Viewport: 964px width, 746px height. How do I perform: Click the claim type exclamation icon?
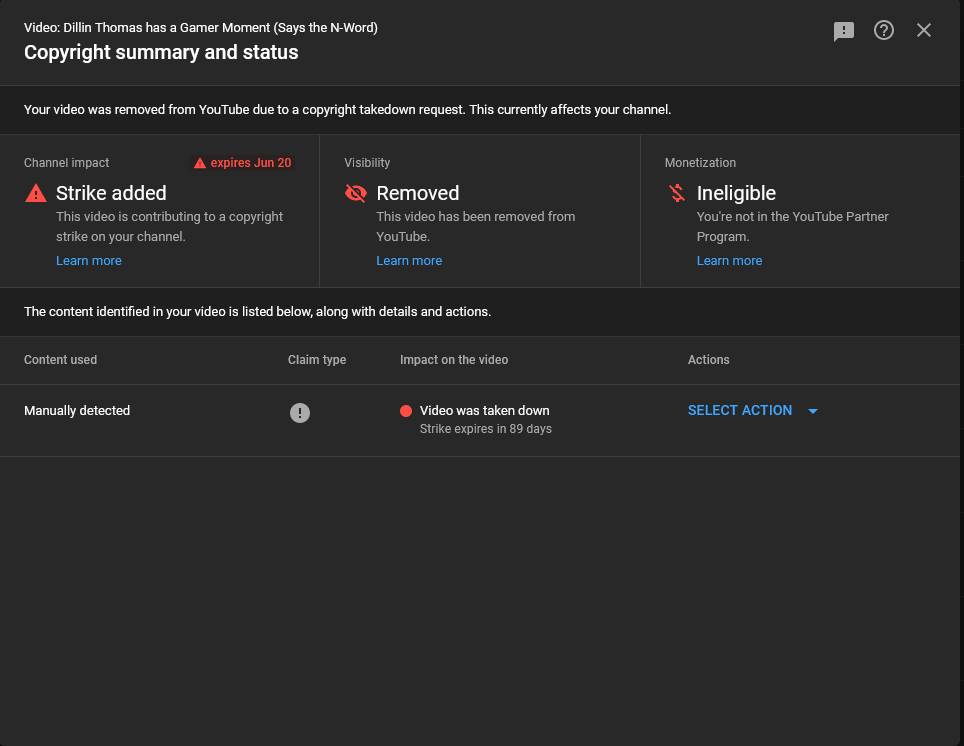(300, 413)
